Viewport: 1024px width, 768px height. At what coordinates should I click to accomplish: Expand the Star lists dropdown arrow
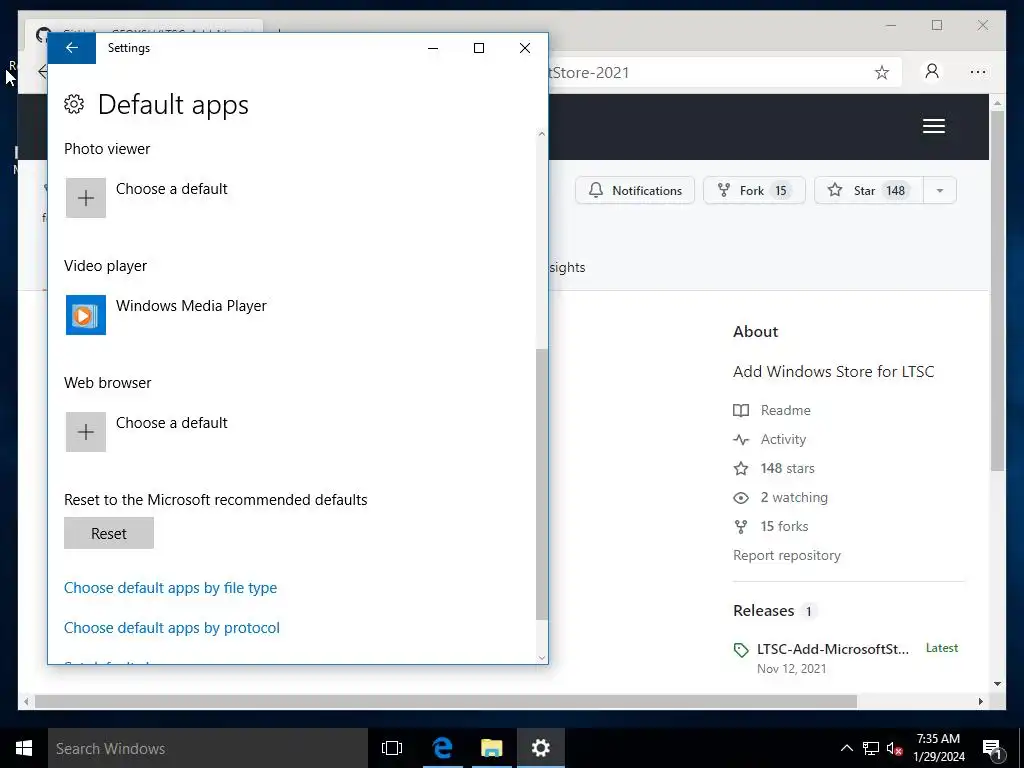[x=940, y=190]
